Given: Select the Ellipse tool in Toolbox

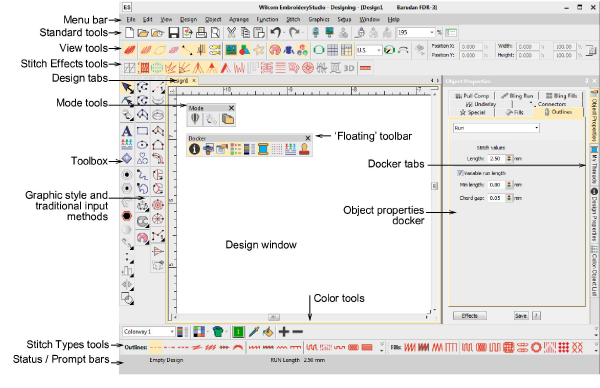Looking at the screenshot, I should click(142, 145).
